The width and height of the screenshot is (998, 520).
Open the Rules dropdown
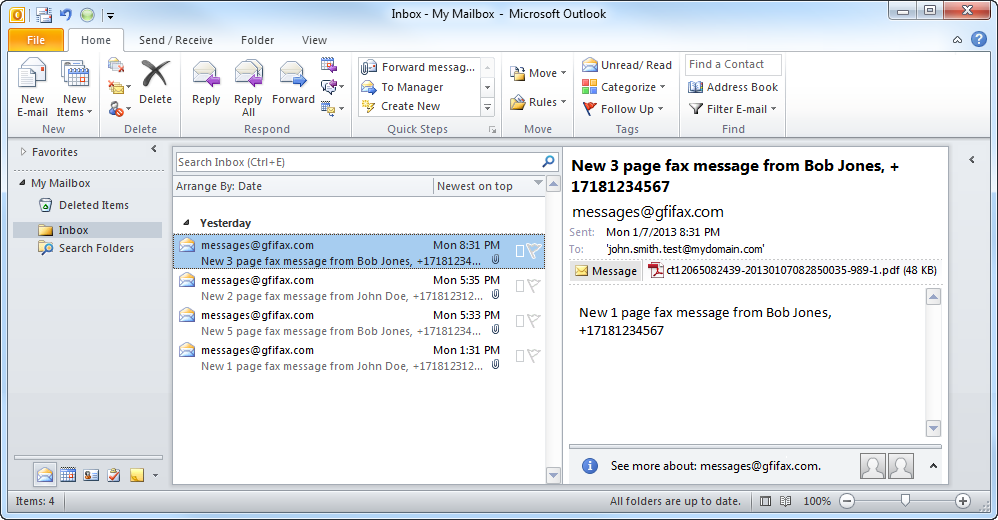[x=538, y=102]
